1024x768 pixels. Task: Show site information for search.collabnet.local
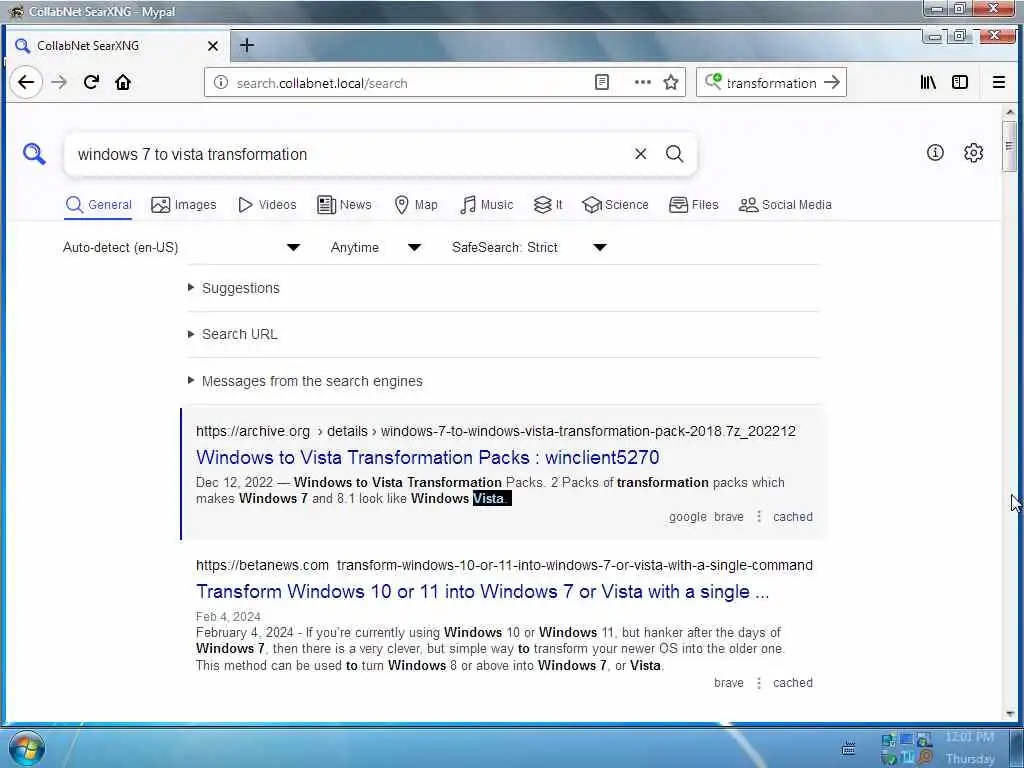point(221,82)
